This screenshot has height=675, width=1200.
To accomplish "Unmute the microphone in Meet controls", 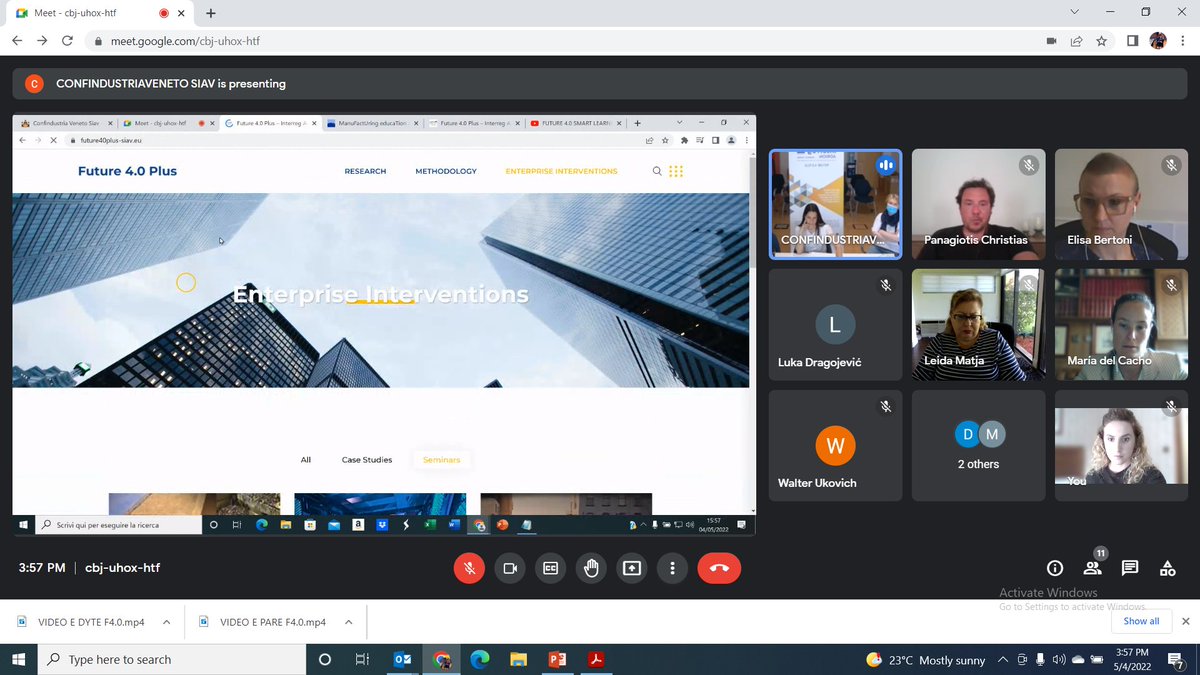I will point(469,568).
